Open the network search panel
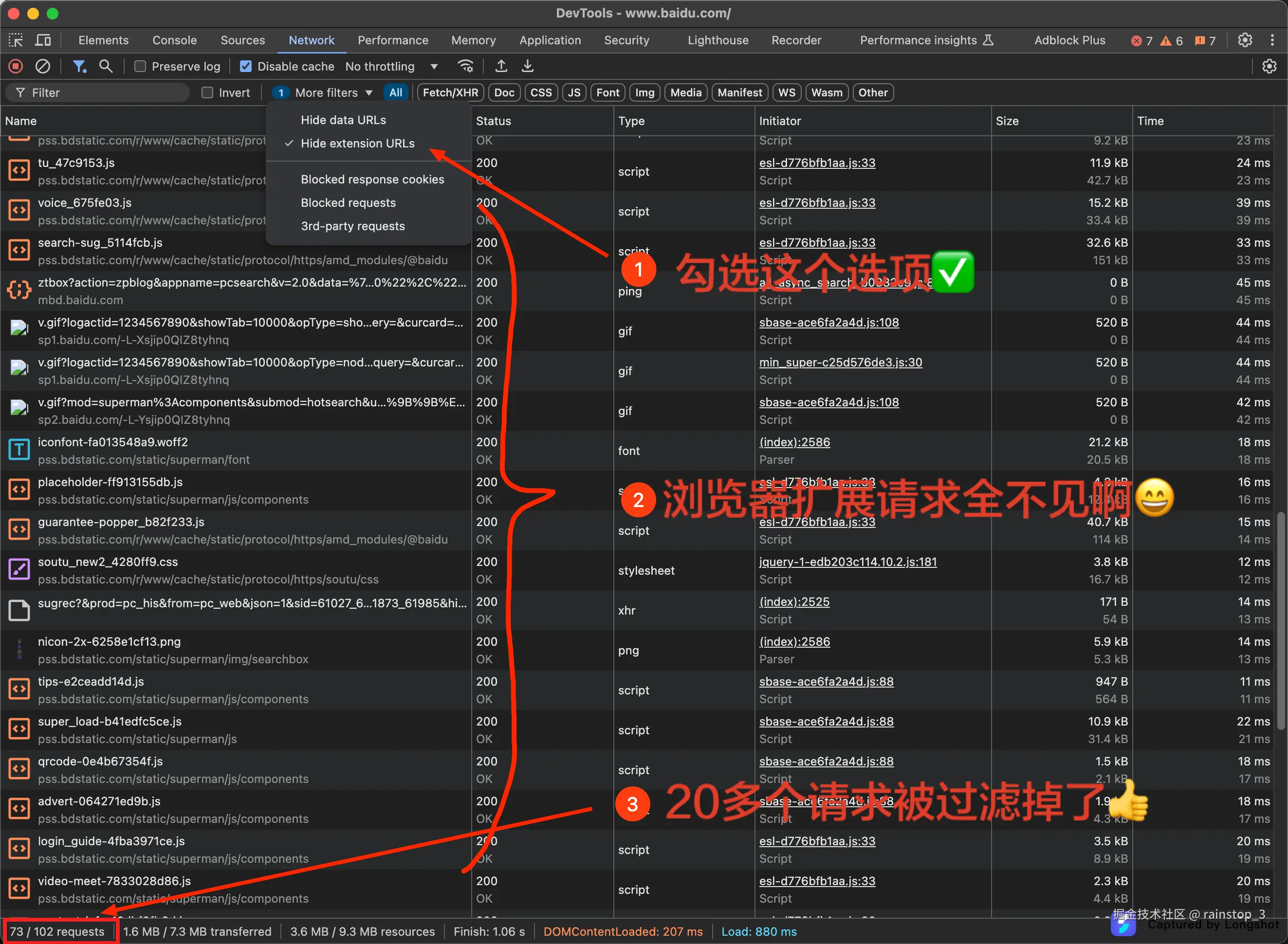 [x=105, y=66]
